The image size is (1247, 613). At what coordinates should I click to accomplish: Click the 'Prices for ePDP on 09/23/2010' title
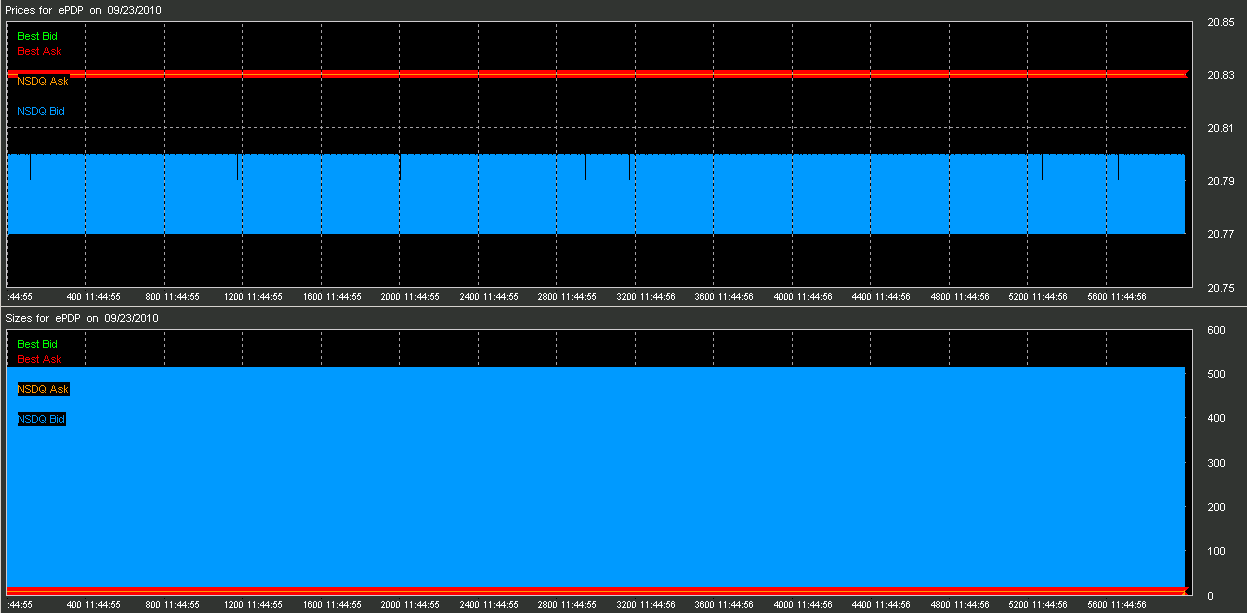82,8
